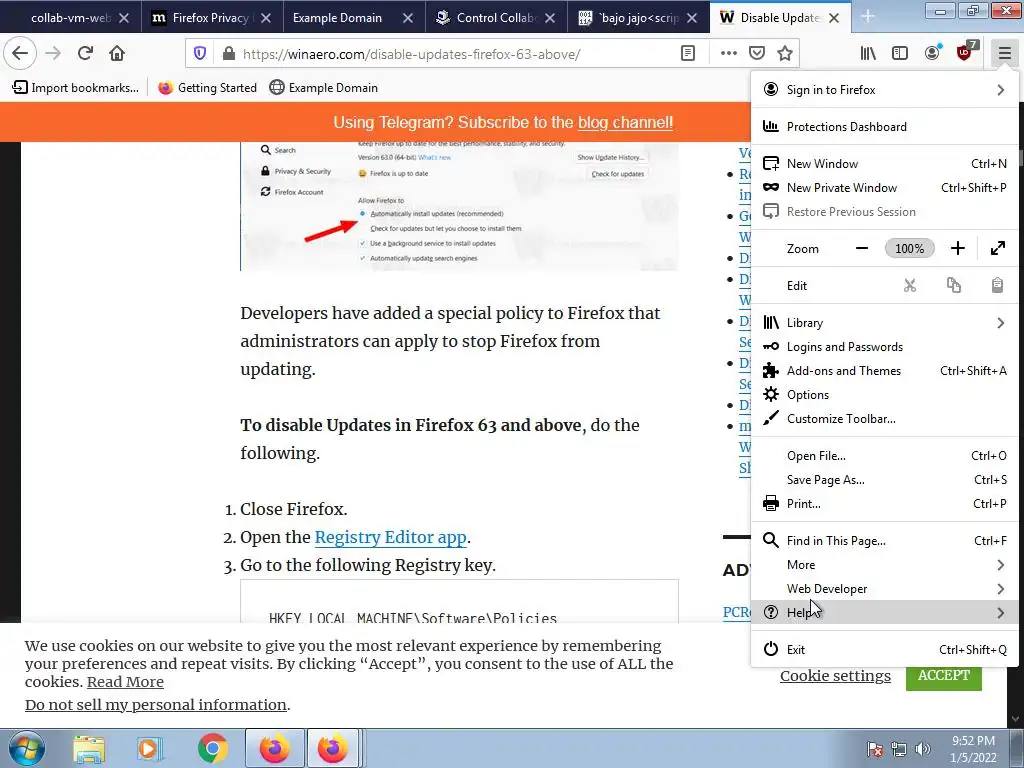Open Chrome from the taskbar
Screen dimensions: 1024x768
tap(212, 748)
